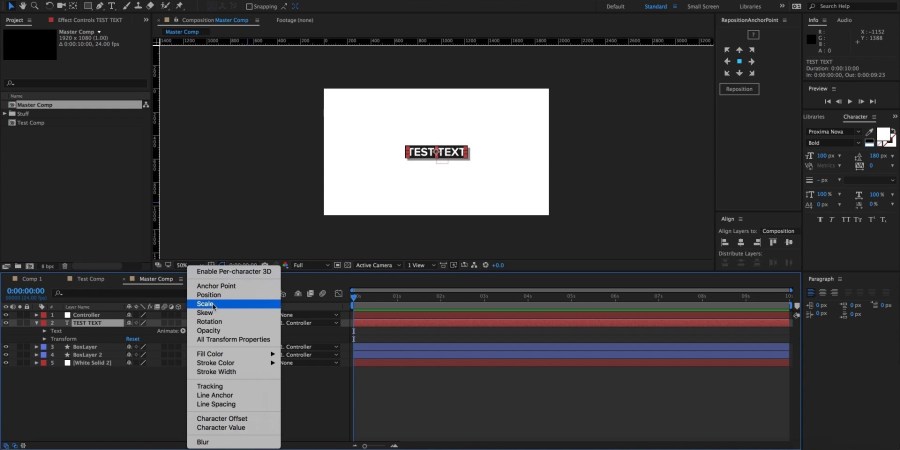Open the Active Camera dropdown

click(x=377, y=265)
